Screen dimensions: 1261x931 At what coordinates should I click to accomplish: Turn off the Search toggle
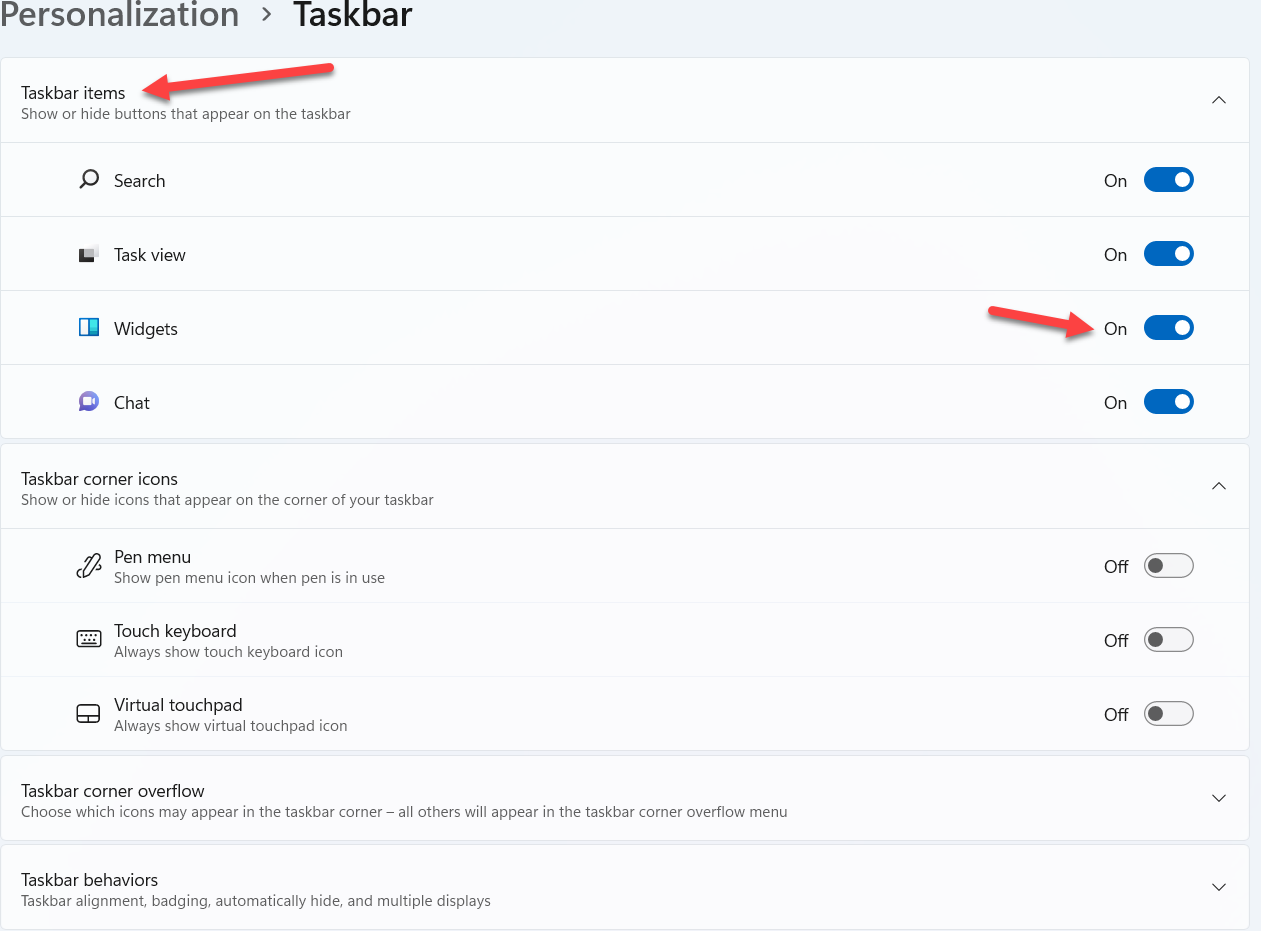pos(1168,180)
